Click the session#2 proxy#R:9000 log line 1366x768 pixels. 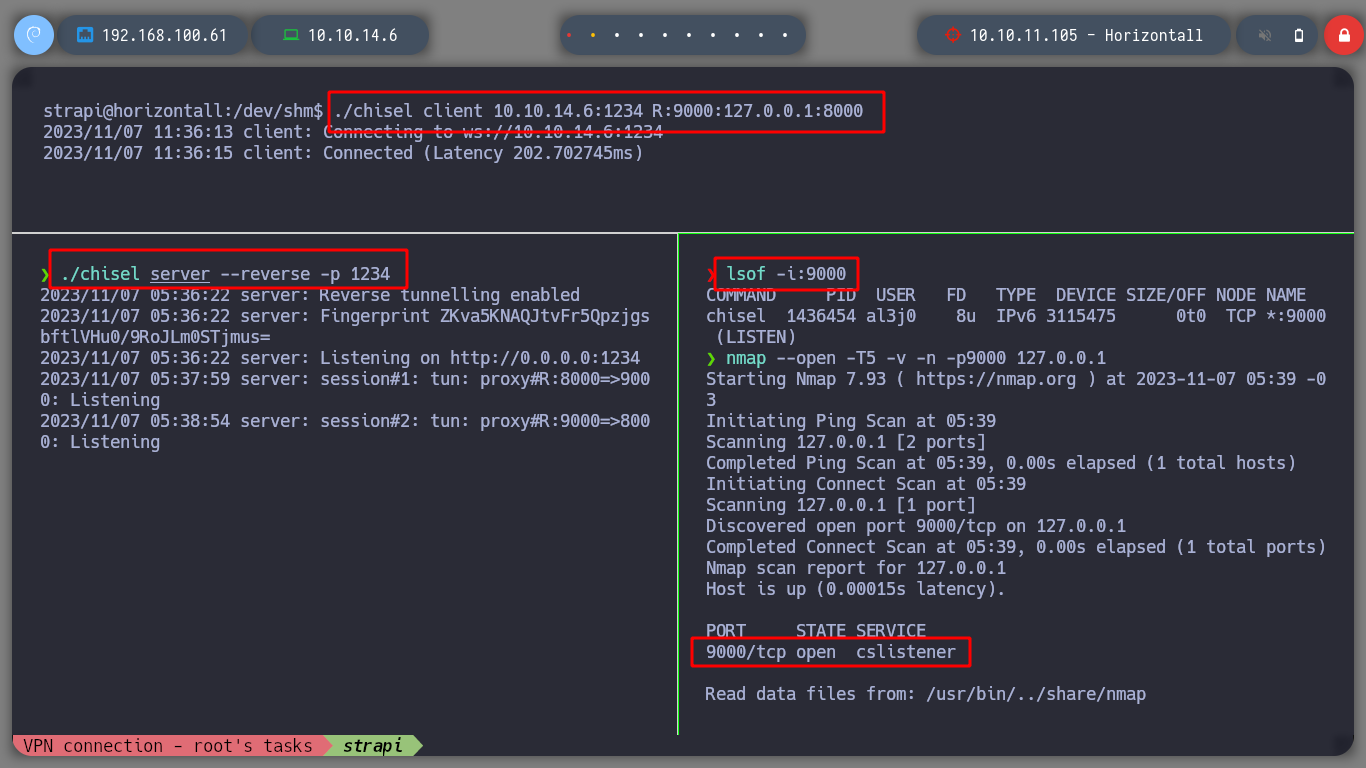point(345,431)
